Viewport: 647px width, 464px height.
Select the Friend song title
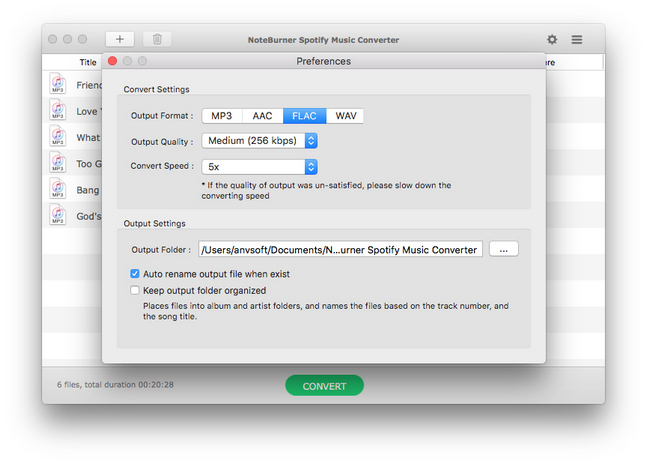89,85
